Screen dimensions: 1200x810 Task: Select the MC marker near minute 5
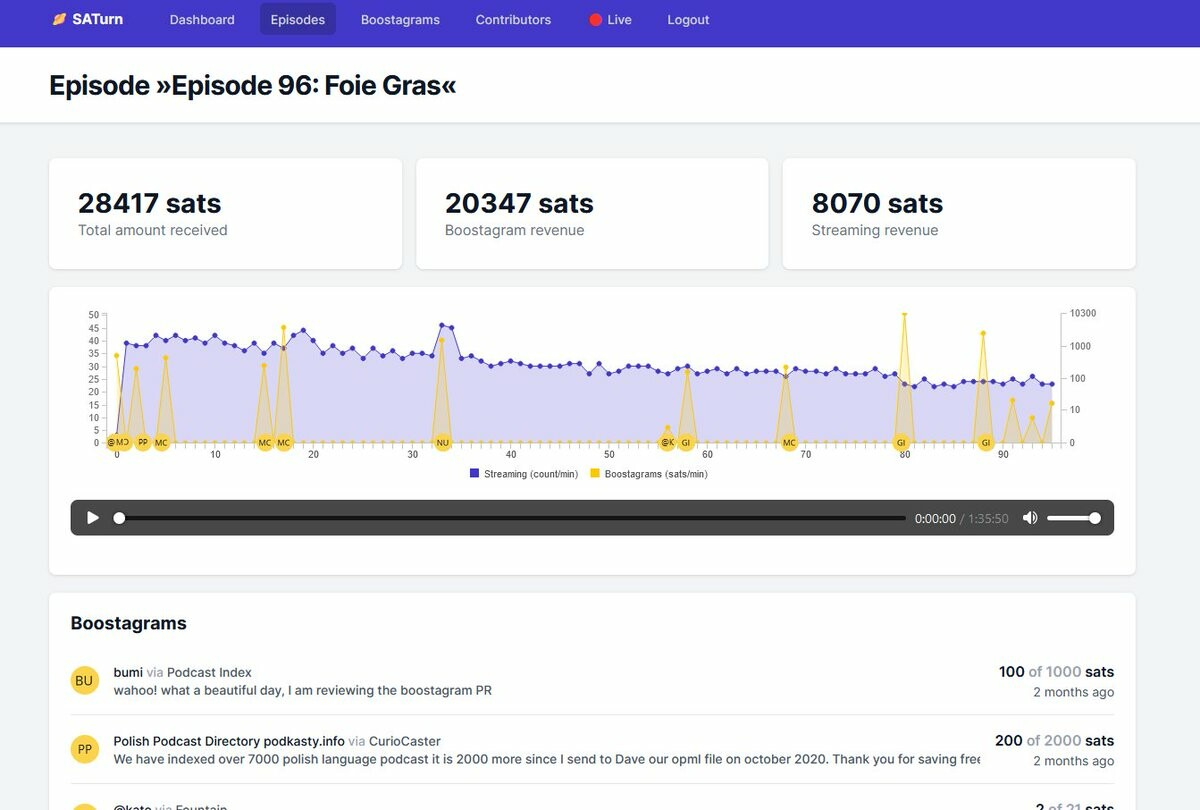coord(162,442)
